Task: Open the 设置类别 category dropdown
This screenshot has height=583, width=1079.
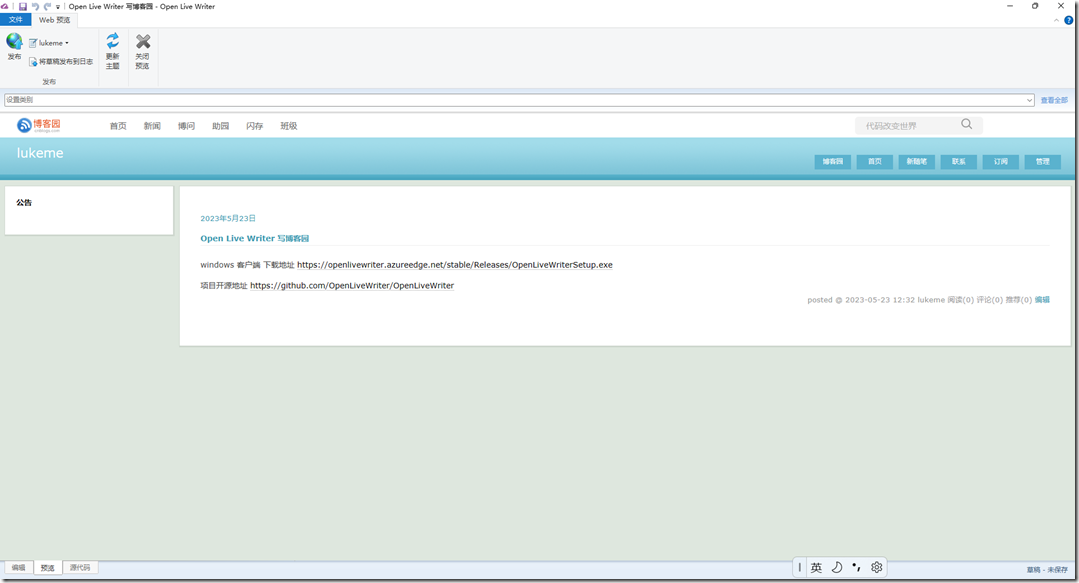Action: click(x=519, y=100)
